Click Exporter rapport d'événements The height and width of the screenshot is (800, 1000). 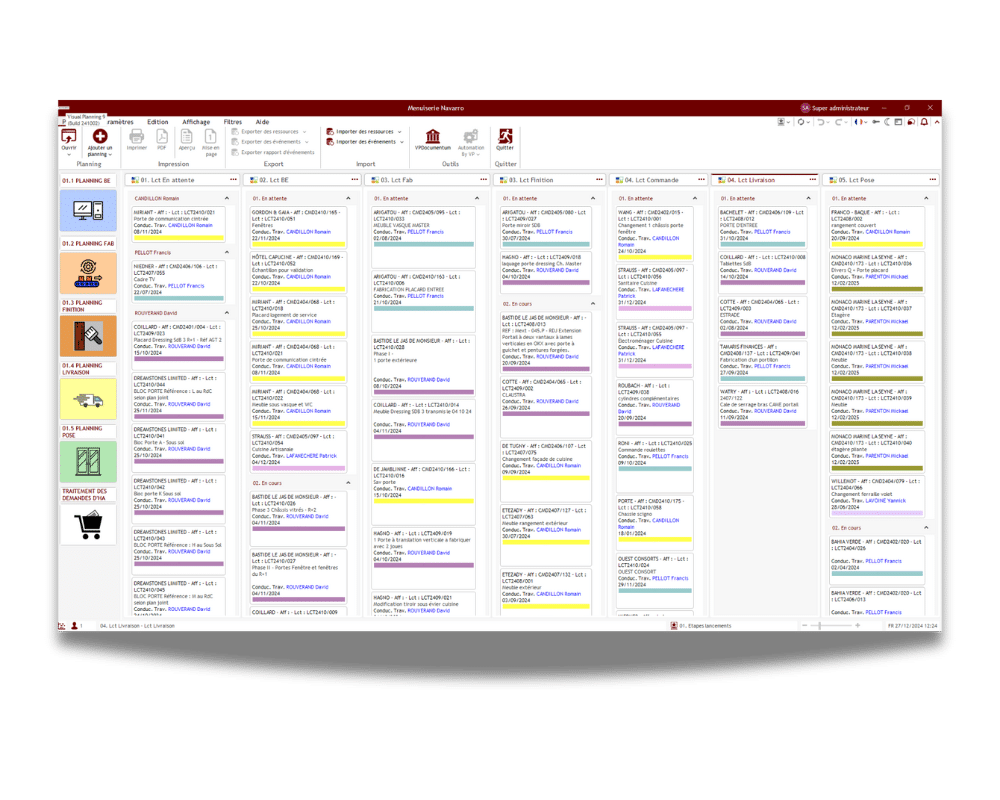point(273,152)
